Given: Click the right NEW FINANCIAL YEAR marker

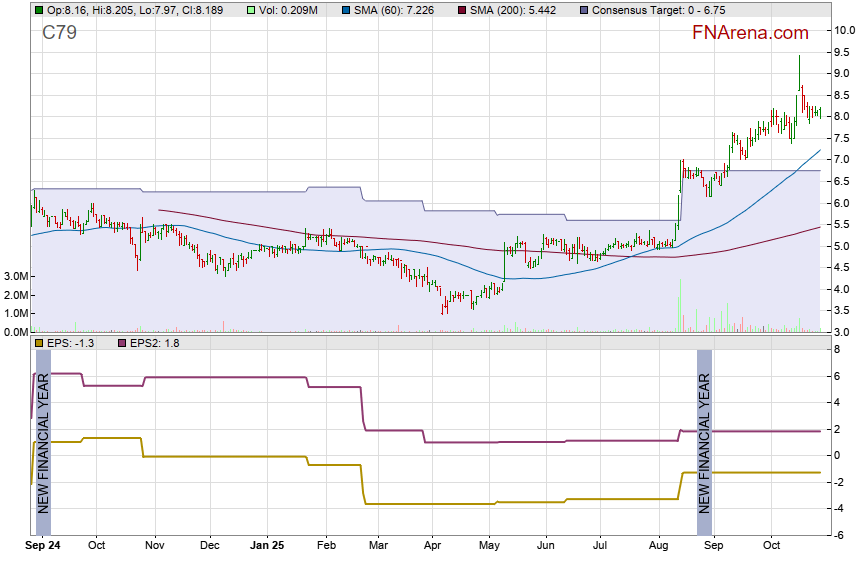Looking at the screenshot, I should point(704,442).
